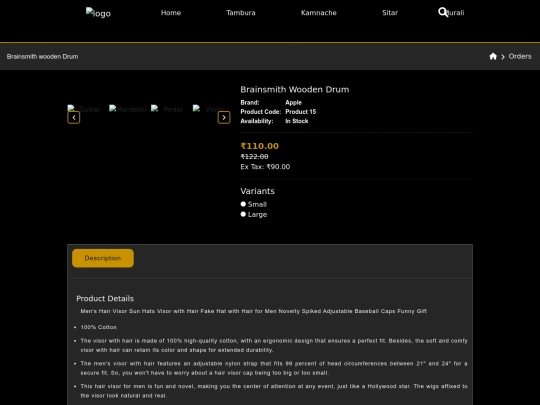Image resolution: width=540 pixels, height=405 pixels.
Task: Click the brand value Apple
Action: (293, 103)
